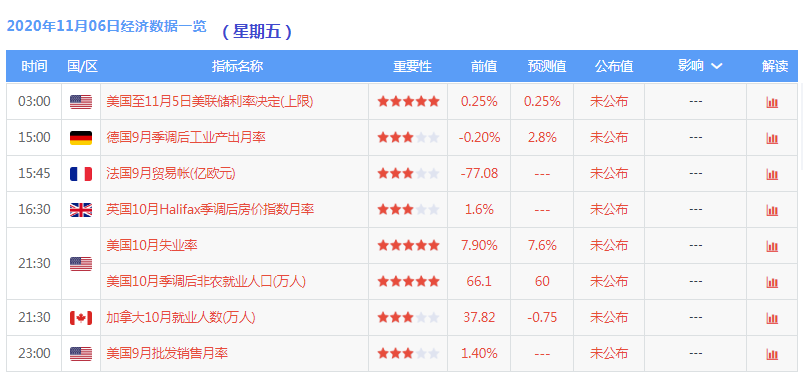The height and width of the screenshot is (378, 803).
Task: View chart icon for 美国9月批发销售月率
Action: tap(772, 354)
